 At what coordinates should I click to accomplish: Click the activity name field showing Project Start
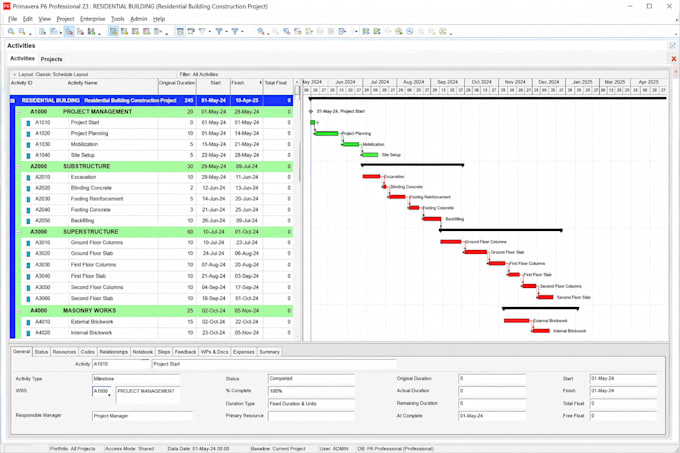pos(274,364)
